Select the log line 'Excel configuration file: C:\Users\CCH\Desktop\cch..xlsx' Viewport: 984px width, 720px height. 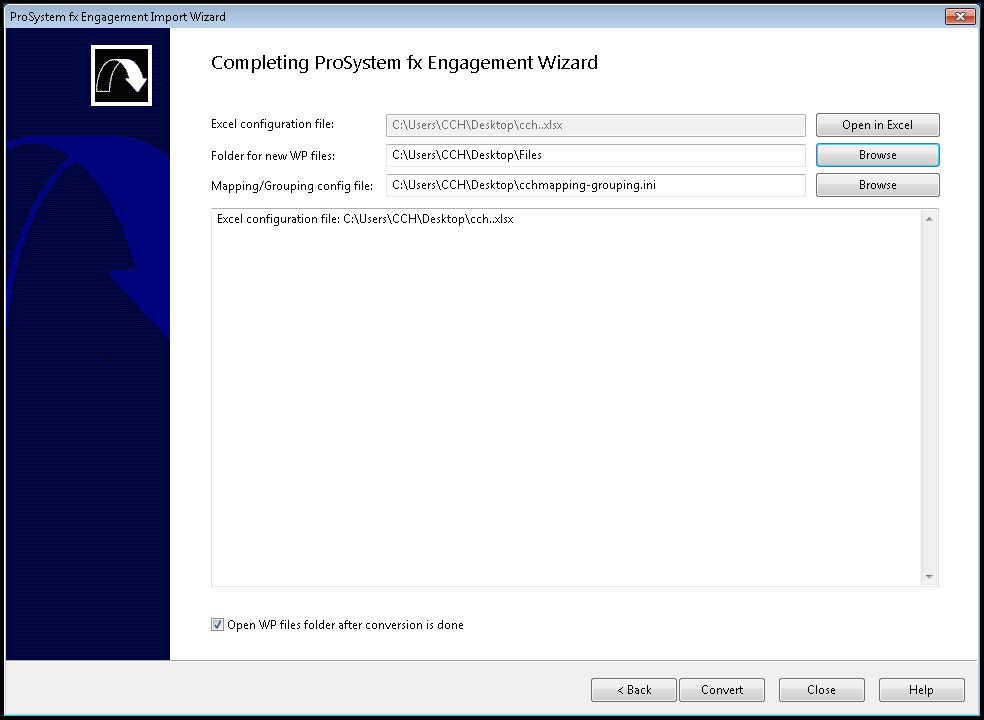pyautogui.click(x=365, y=219)
